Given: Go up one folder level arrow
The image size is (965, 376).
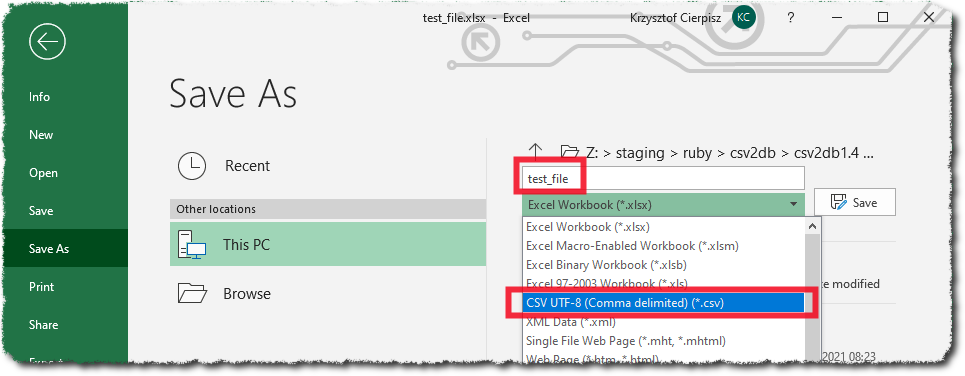Looking at the screenshot, I should click(x=536, y=152).
